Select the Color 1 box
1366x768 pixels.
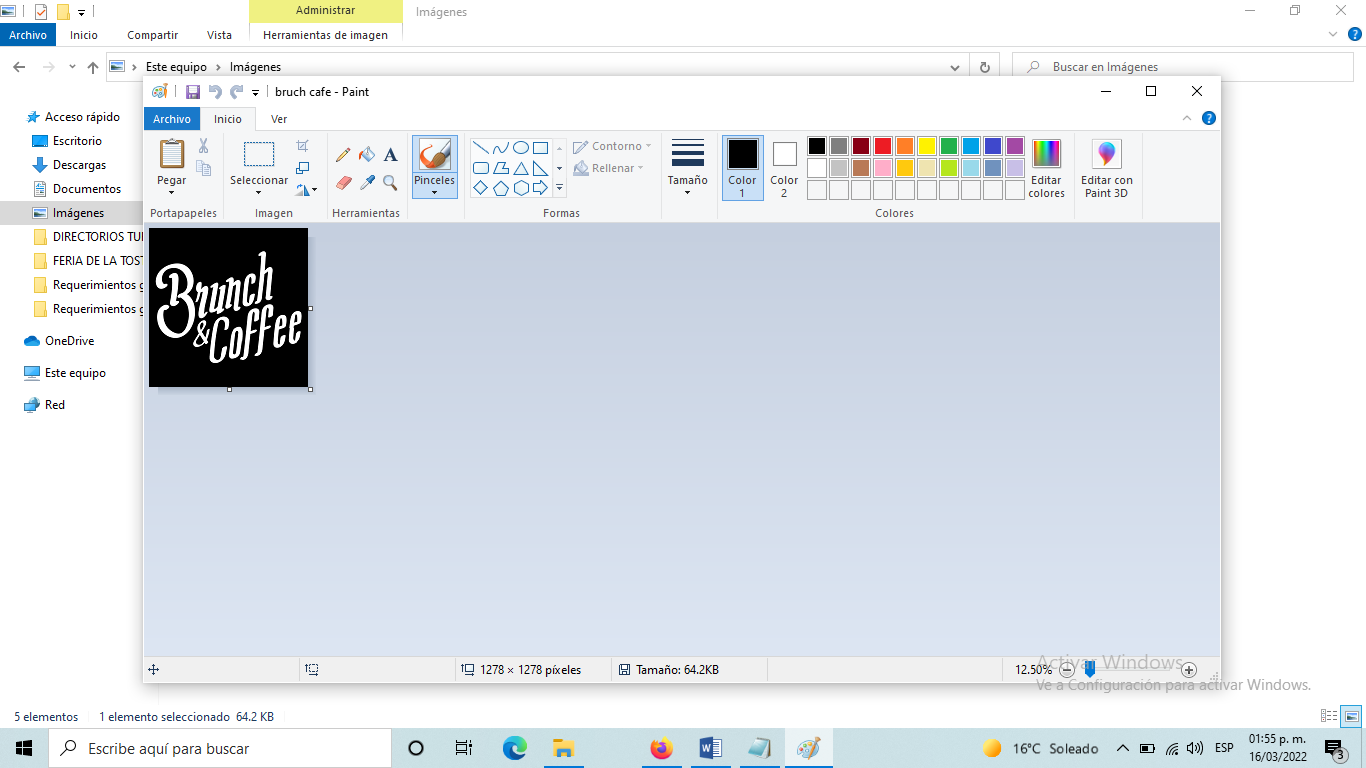point(742,168)
